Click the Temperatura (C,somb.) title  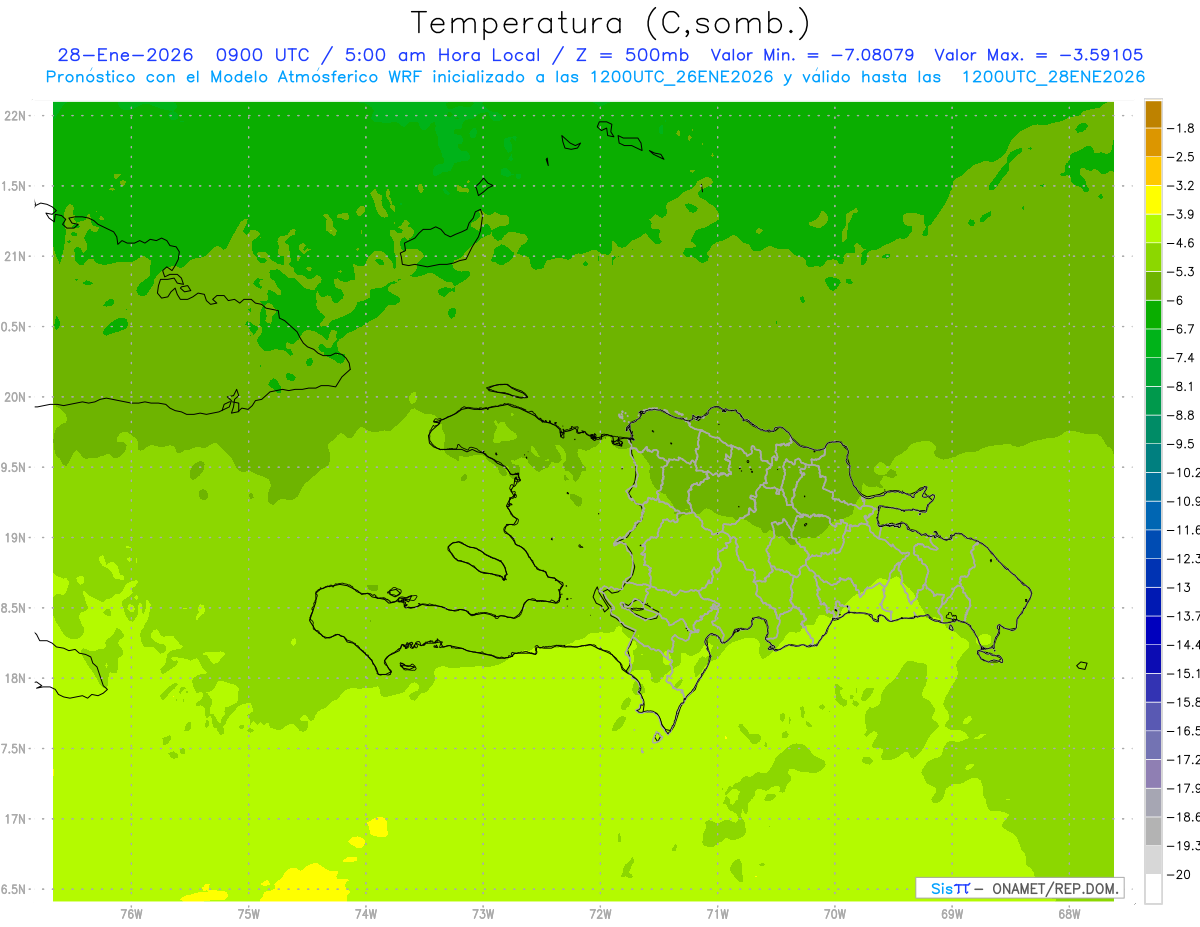pos(611,22)
